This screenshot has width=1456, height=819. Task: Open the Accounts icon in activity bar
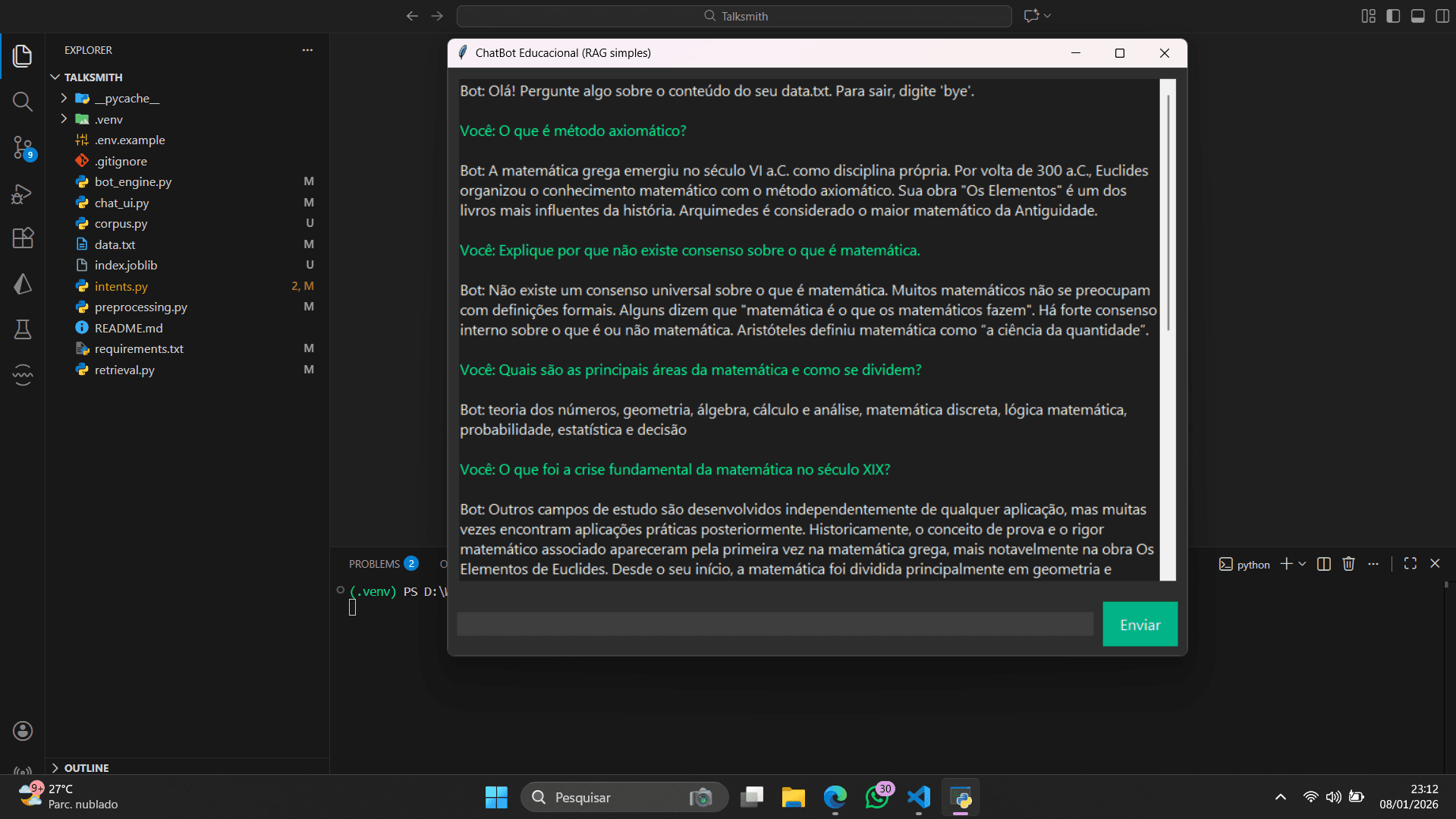point(23,731)
